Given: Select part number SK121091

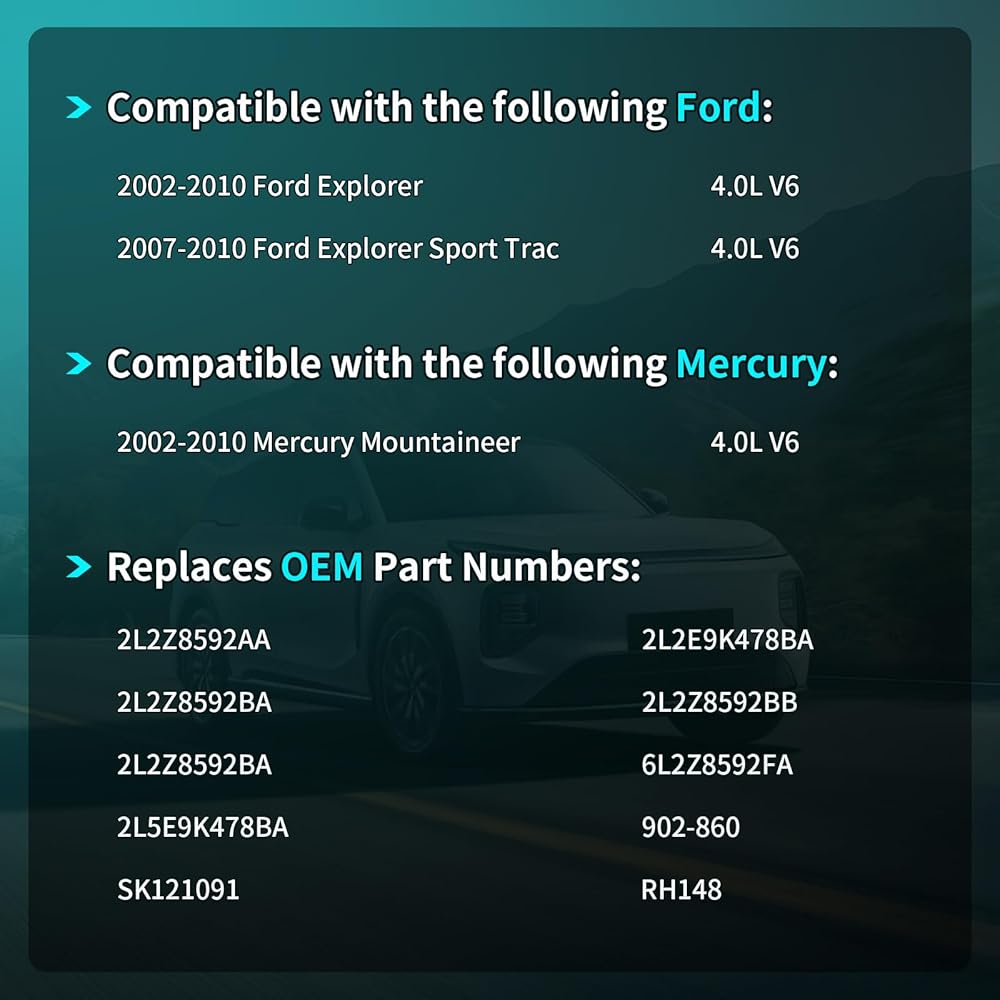Looking at the screenshot, I should tap(178, 890).
